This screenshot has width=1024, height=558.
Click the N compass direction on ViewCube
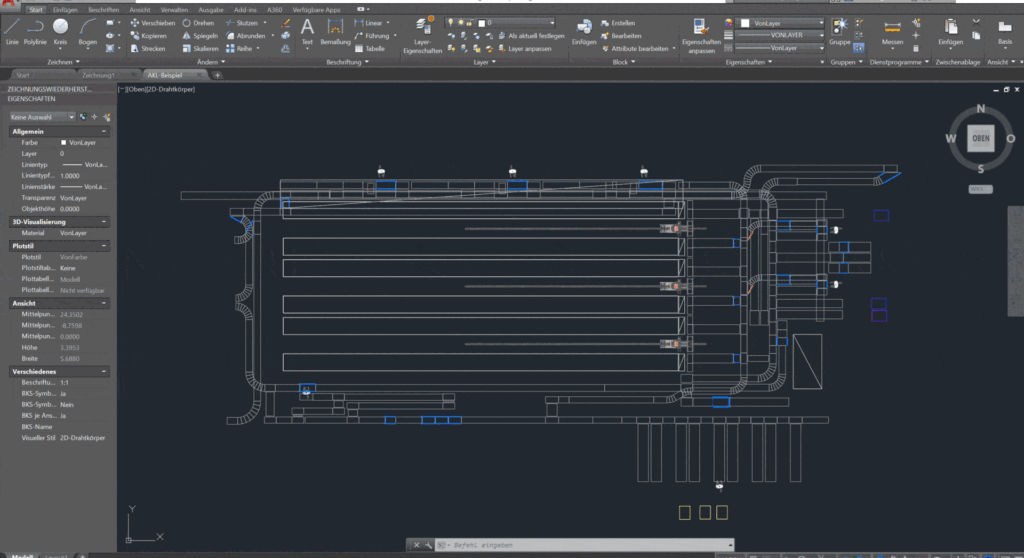click(980, 108)
